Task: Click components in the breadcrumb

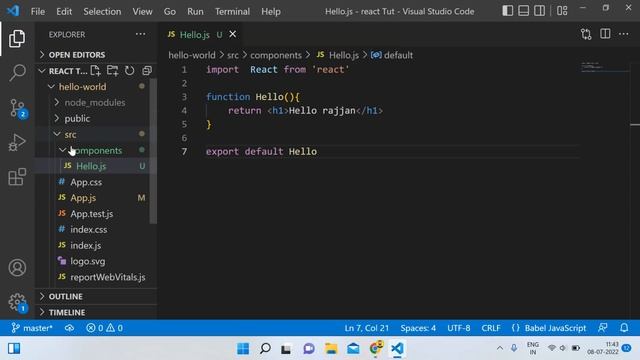Action: pyautogui.click(x=276, y=55)
